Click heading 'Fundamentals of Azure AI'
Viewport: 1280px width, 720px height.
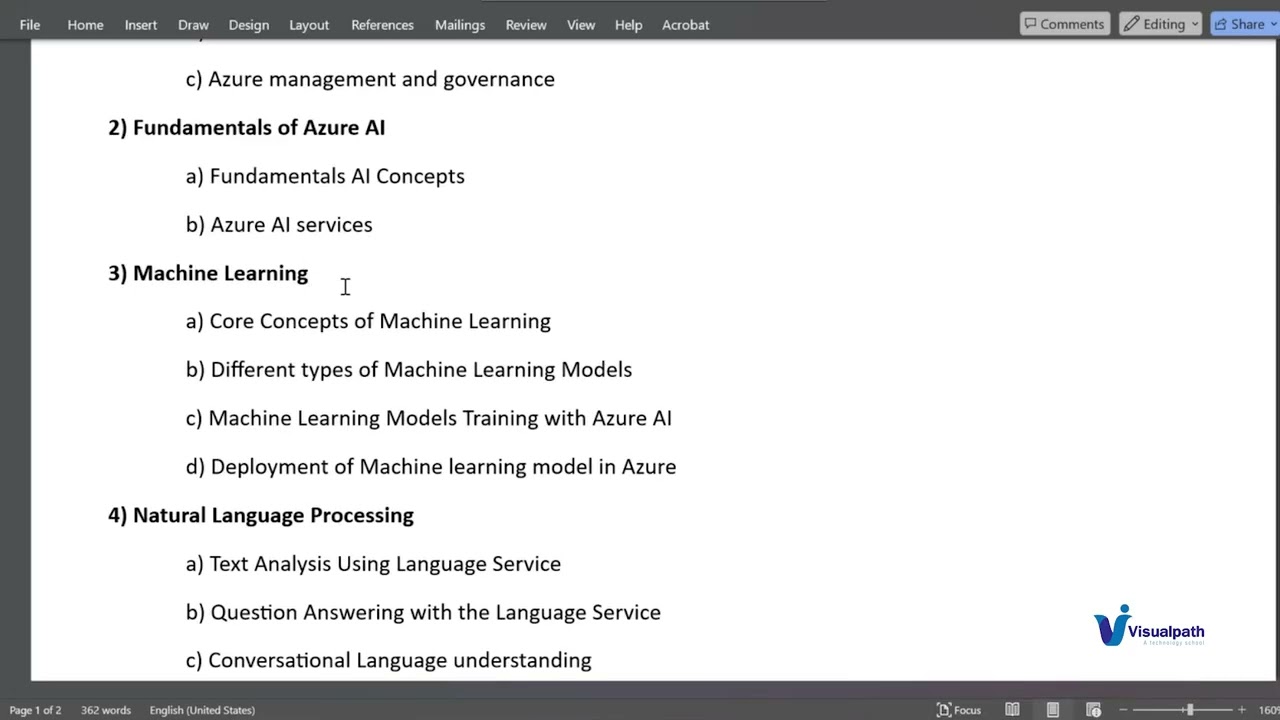pyautogui.click(x=259, y=128)
